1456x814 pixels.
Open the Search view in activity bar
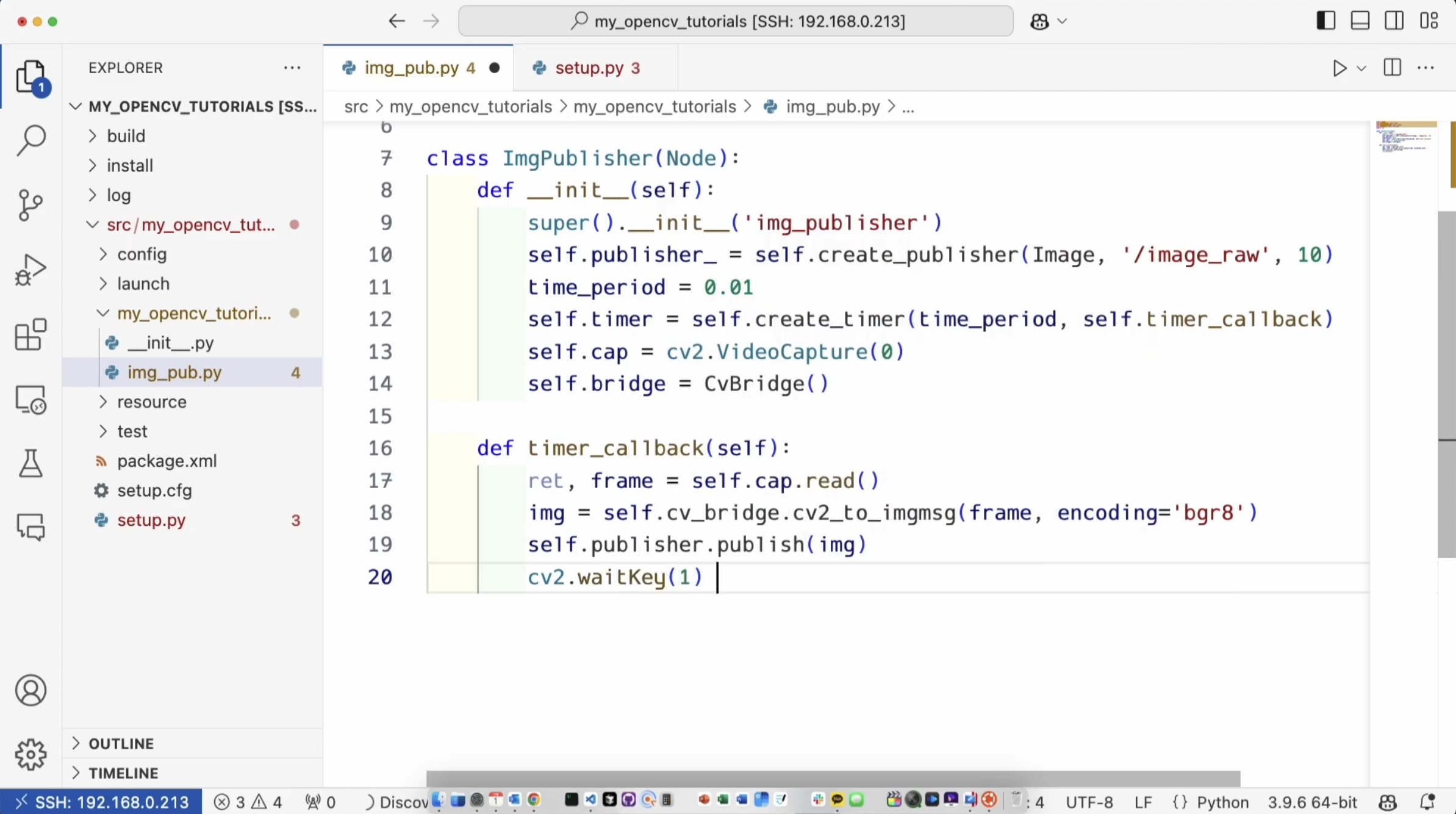[x=30, y=140]
